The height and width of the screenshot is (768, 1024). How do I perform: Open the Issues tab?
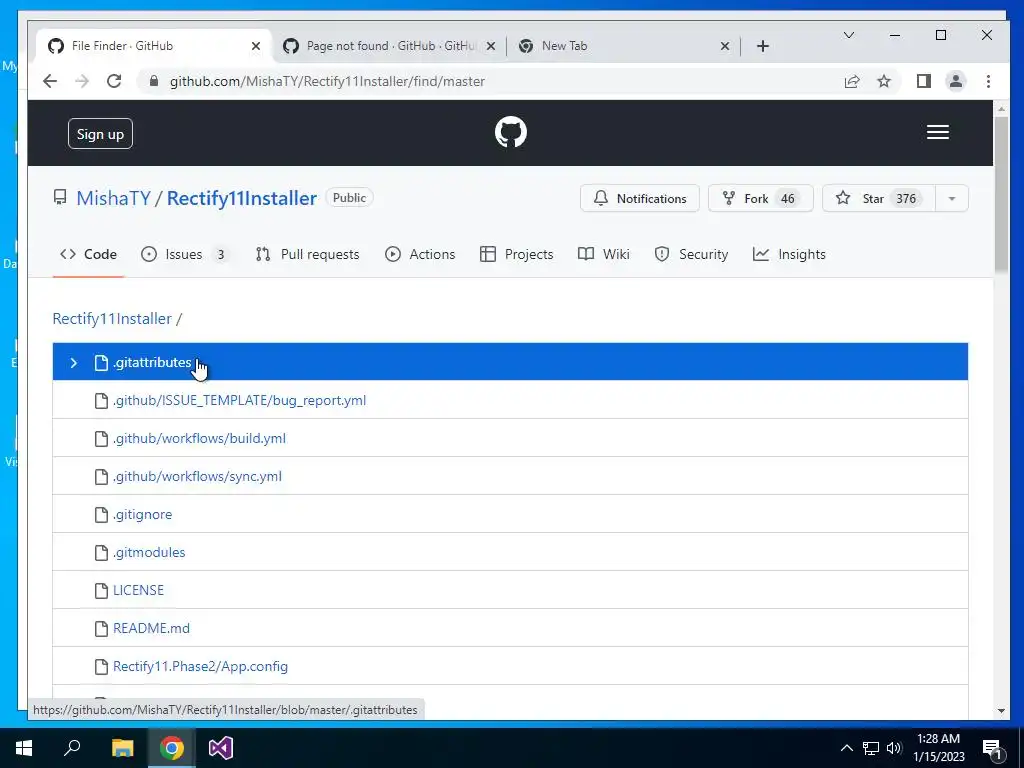185,254
